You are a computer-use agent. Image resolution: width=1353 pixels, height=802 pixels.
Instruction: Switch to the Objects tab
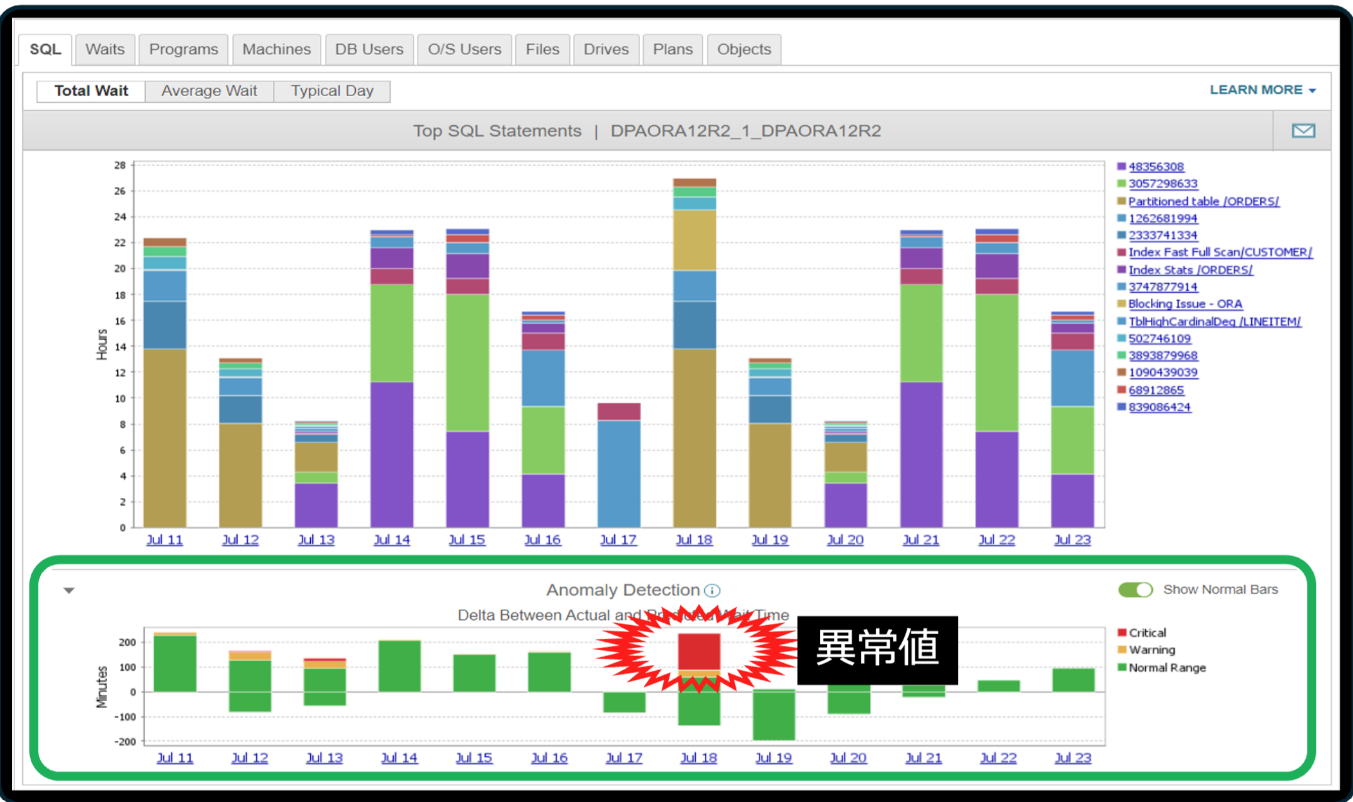pyautogui.click(x=744, y=49)
